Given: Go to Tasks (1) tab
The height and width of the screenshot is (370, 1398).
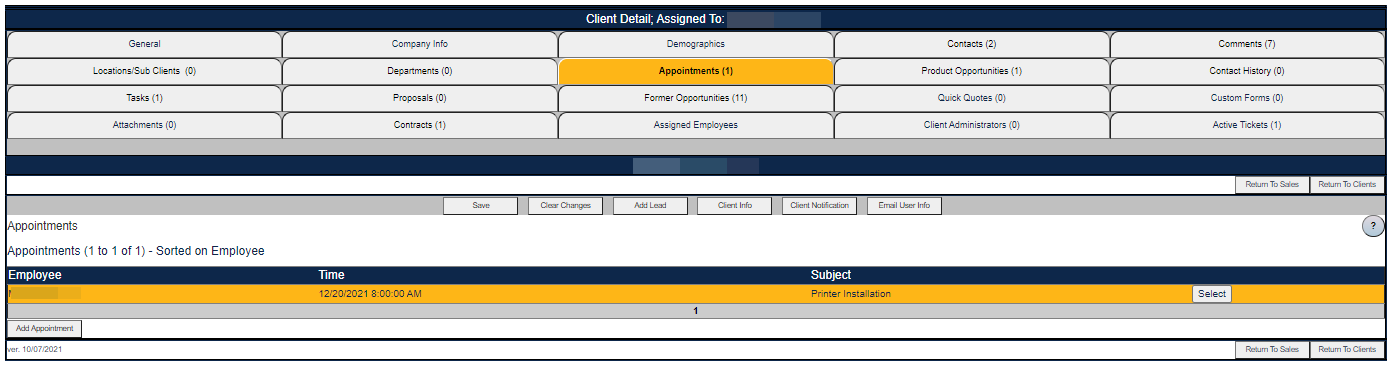Looking at the screenshot, I should pyautogui.click(x=144, y=98).
